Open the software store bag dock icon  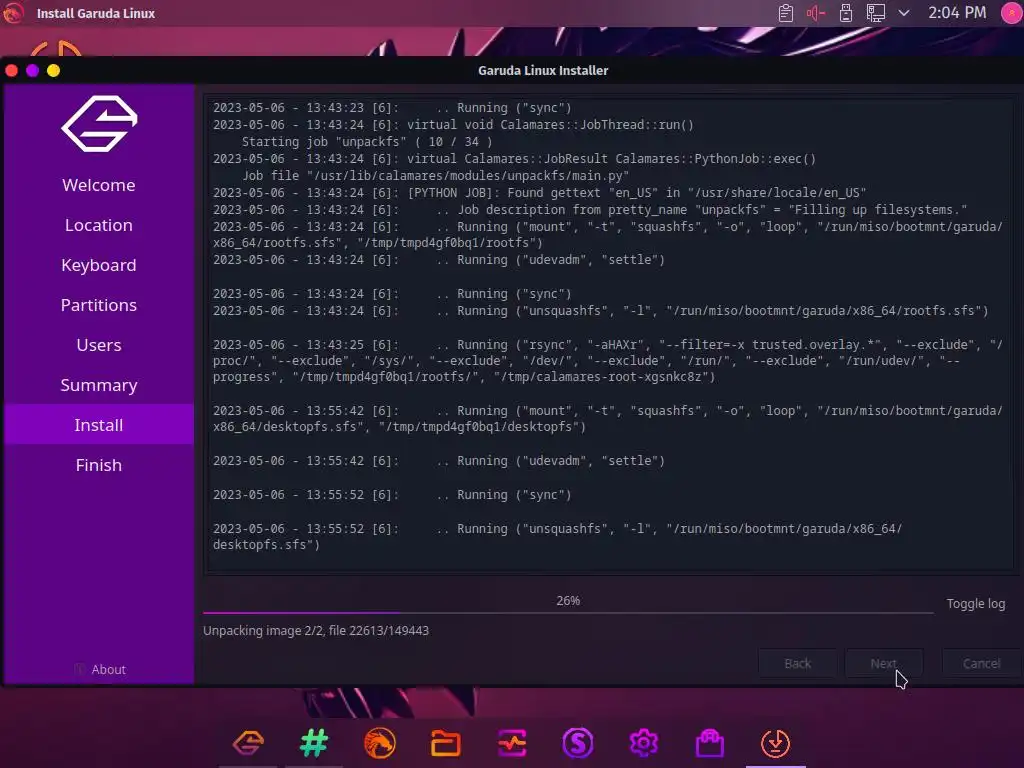[710, 743]
